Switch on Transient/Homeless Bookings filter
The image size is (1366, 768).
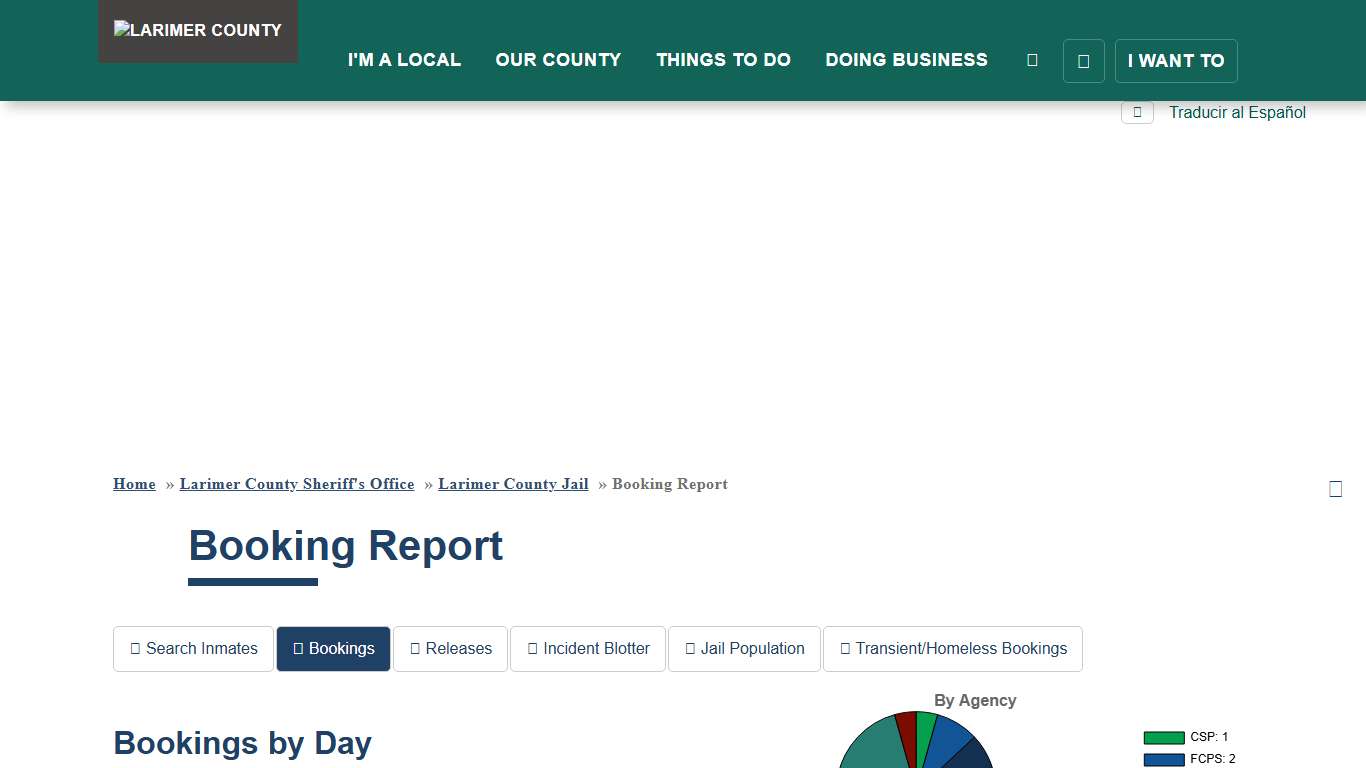(953, 648)
